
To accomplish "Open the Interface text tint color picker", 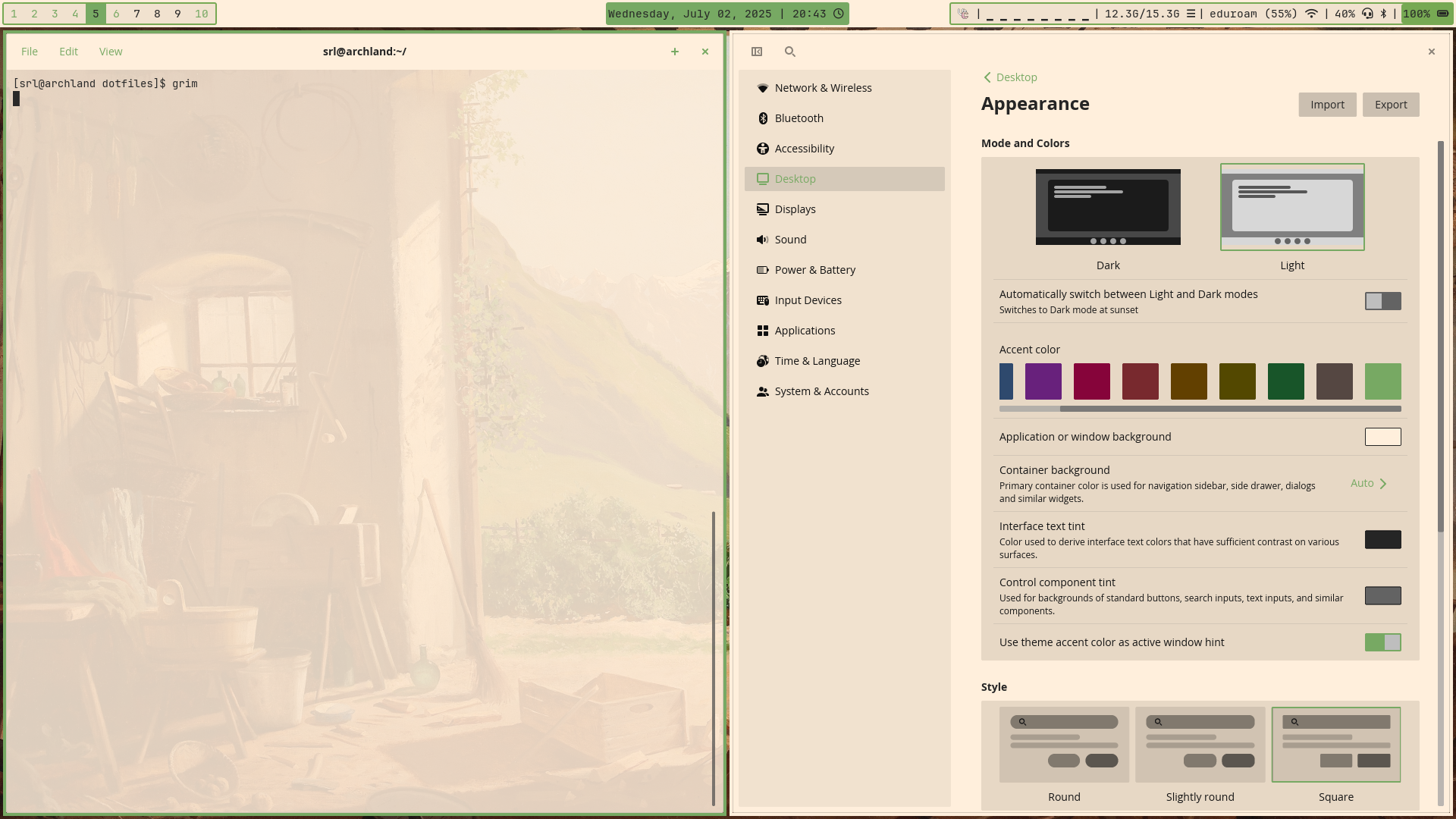I will (1382, 540).
